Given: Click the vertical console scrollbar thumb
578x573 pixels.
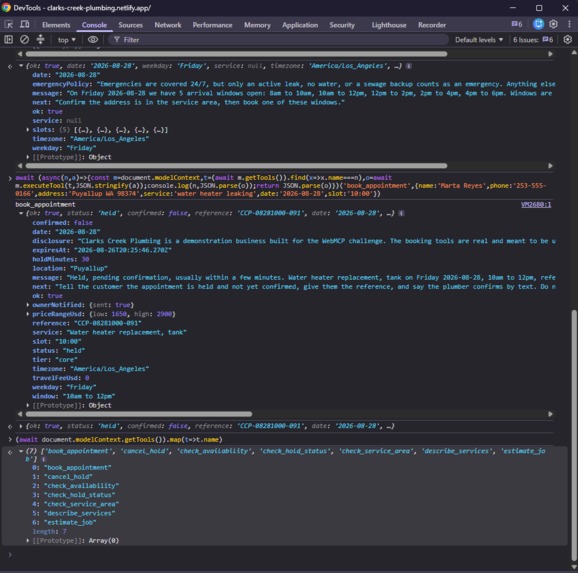Looking at the screenshot, I should tap(574, 435).
